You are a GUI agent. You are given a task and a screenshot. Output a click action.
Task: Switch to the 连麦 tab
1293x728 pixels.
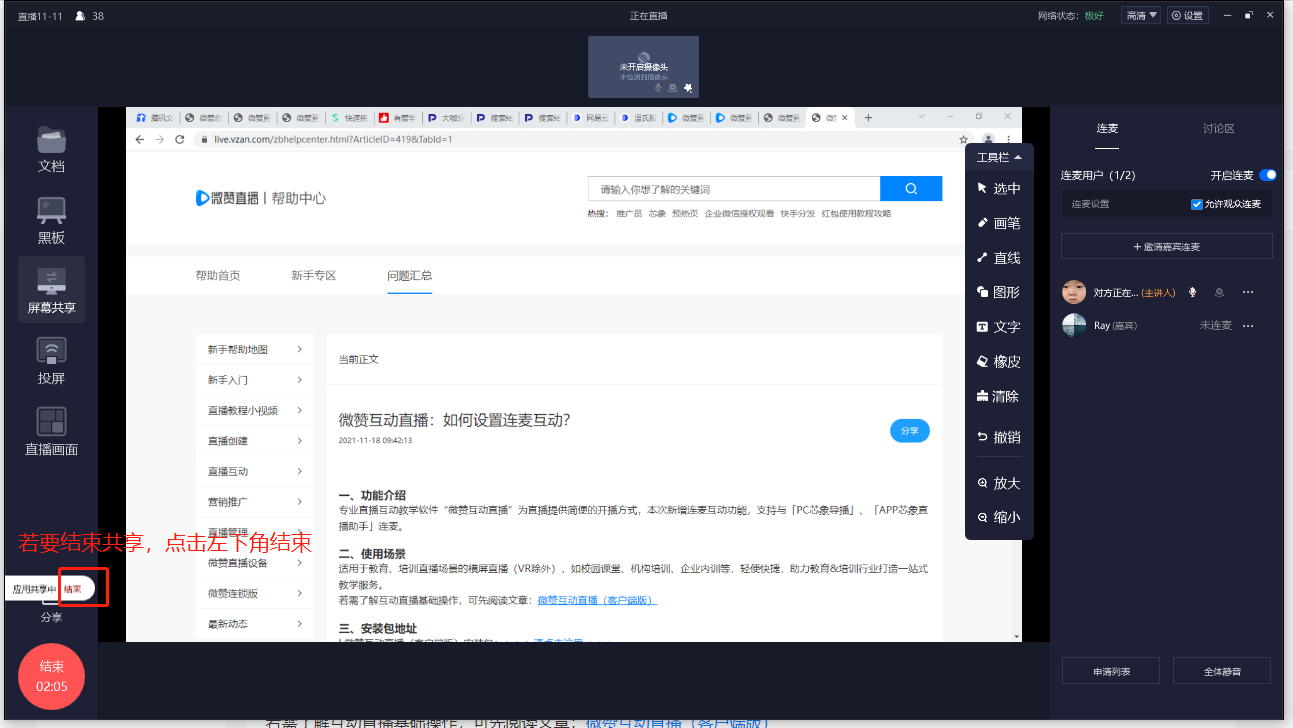(1107, 128)
